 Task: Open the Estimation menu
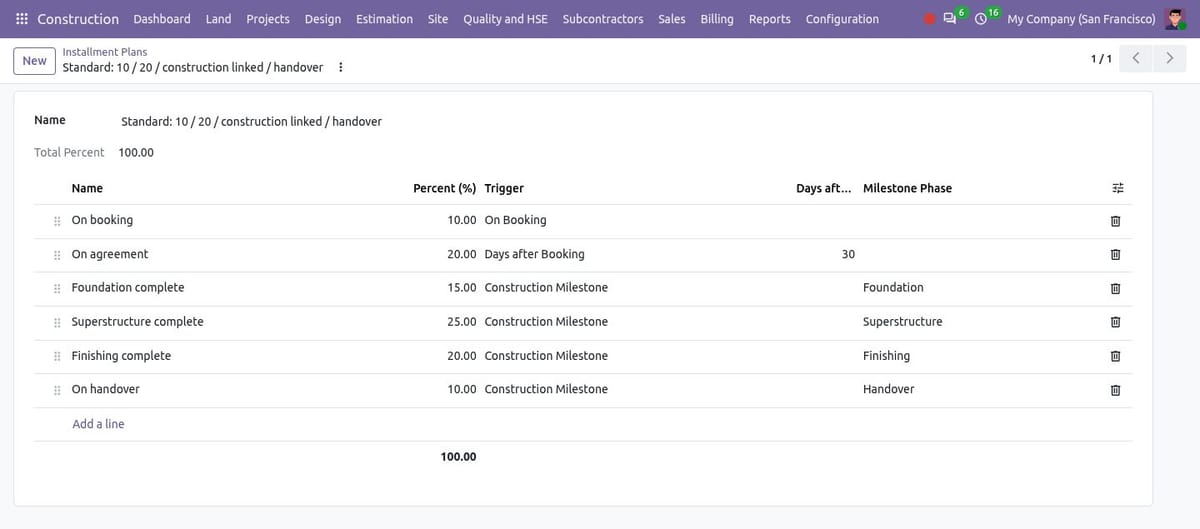pos(384,19)
